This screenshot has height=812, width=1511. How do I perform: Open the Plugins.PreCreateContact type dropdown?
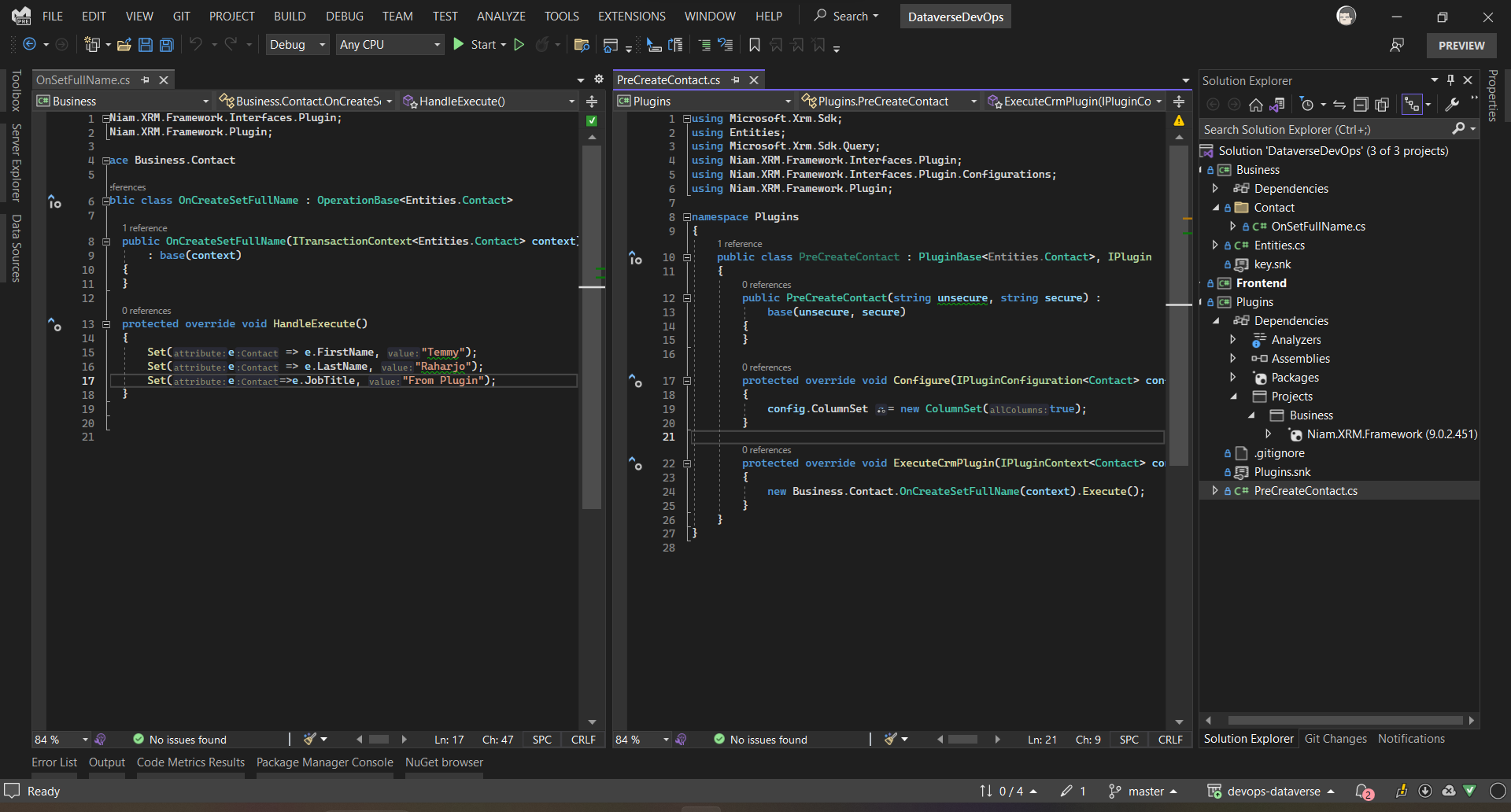(889, 101)
